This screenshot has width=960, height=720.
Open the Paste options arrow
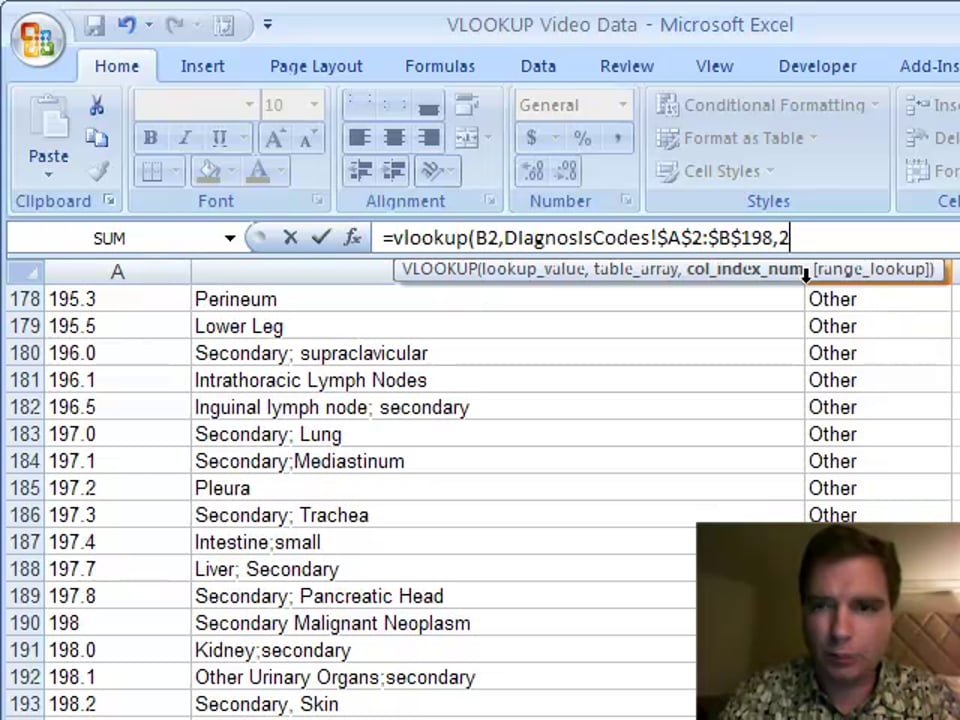[48, 175]
